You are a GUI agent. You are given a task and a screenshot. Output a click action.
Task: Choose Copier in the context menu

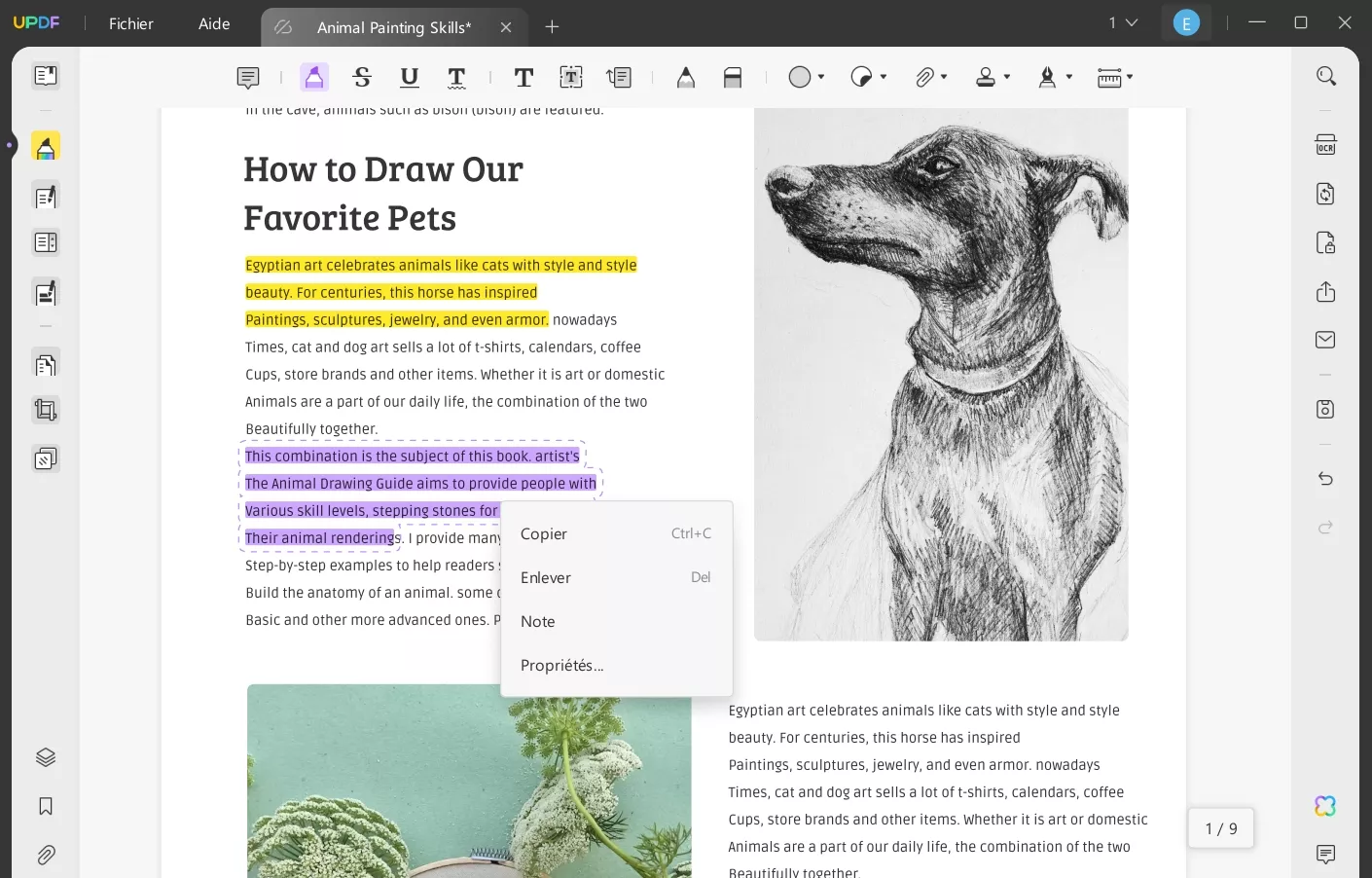[616, 533]
